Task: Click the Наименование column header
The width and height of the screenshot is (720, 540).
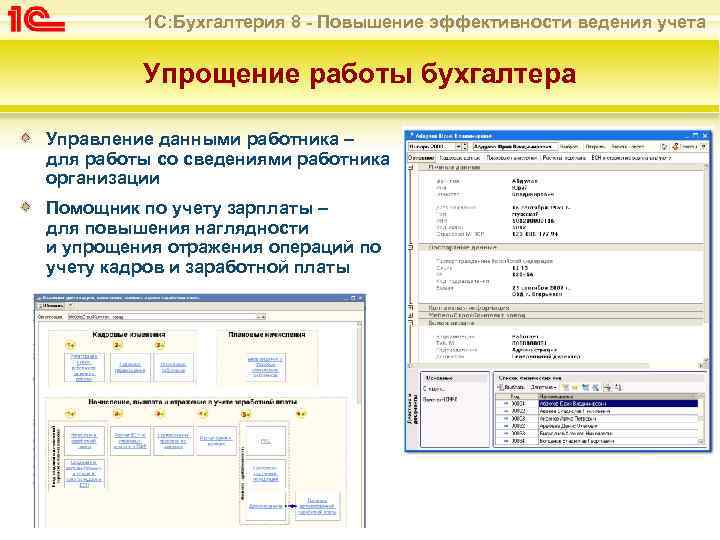Action: 618,396
